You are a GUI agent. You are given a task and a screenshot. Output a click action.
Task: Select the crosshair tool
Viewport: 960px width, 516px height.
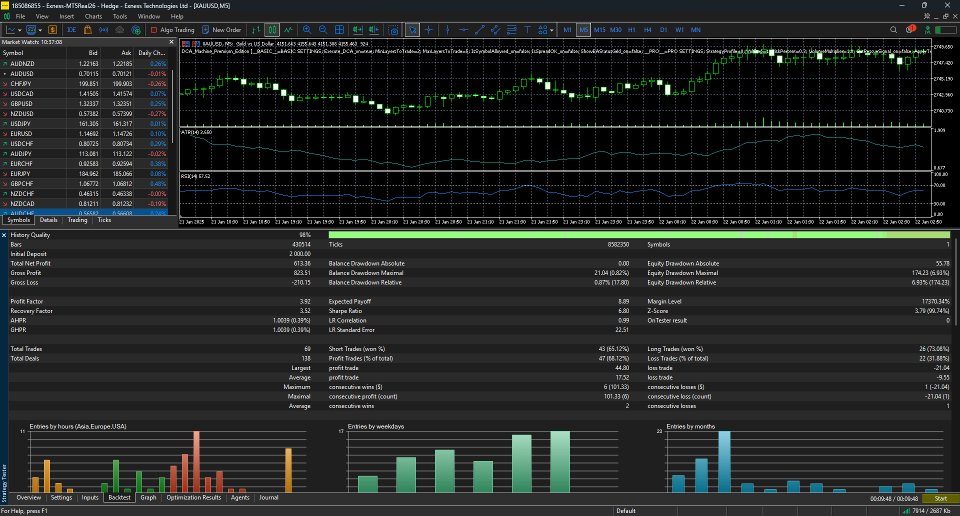pos(429,29)
